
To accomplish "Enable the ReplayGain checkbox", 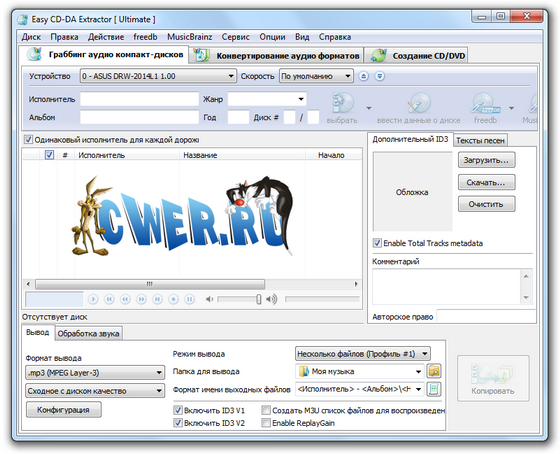I will pos(266,423).
